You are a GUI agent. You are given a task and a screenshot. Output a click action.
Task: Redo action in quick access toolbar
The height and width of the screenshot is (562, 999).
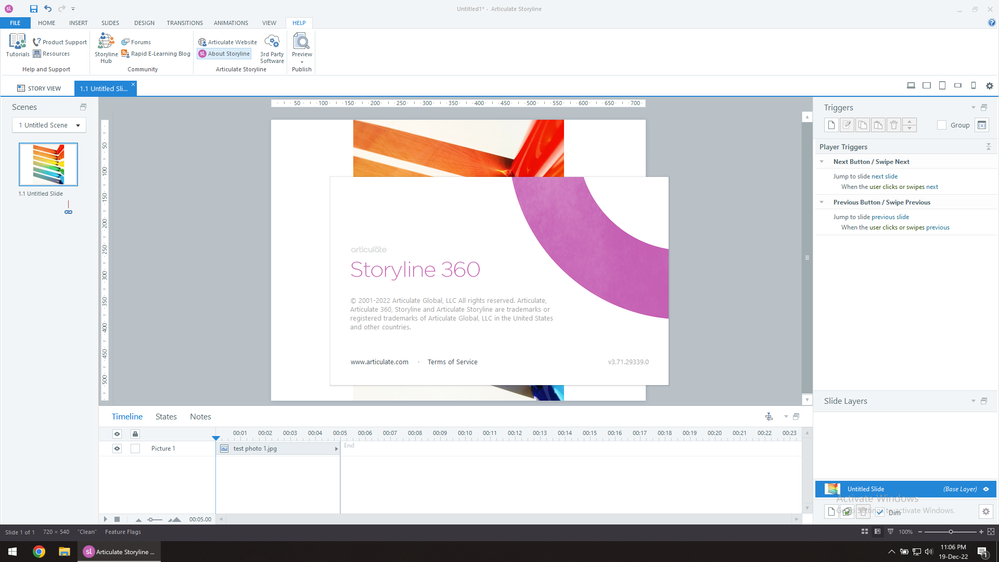pos(62,9)
